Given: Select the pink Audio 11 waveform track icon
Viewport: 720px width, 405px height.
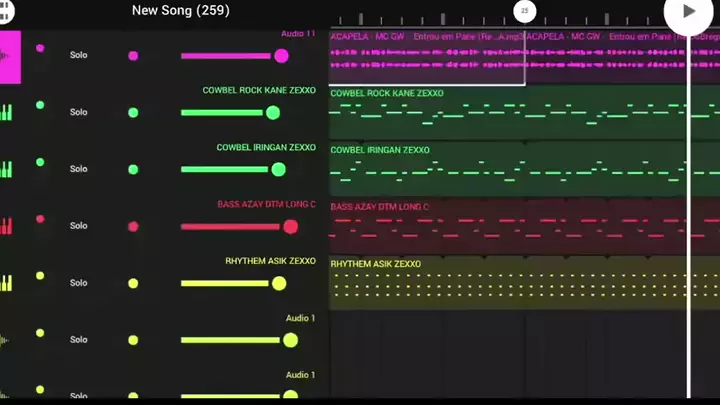Looking at the screenshot, I should 9,56.
